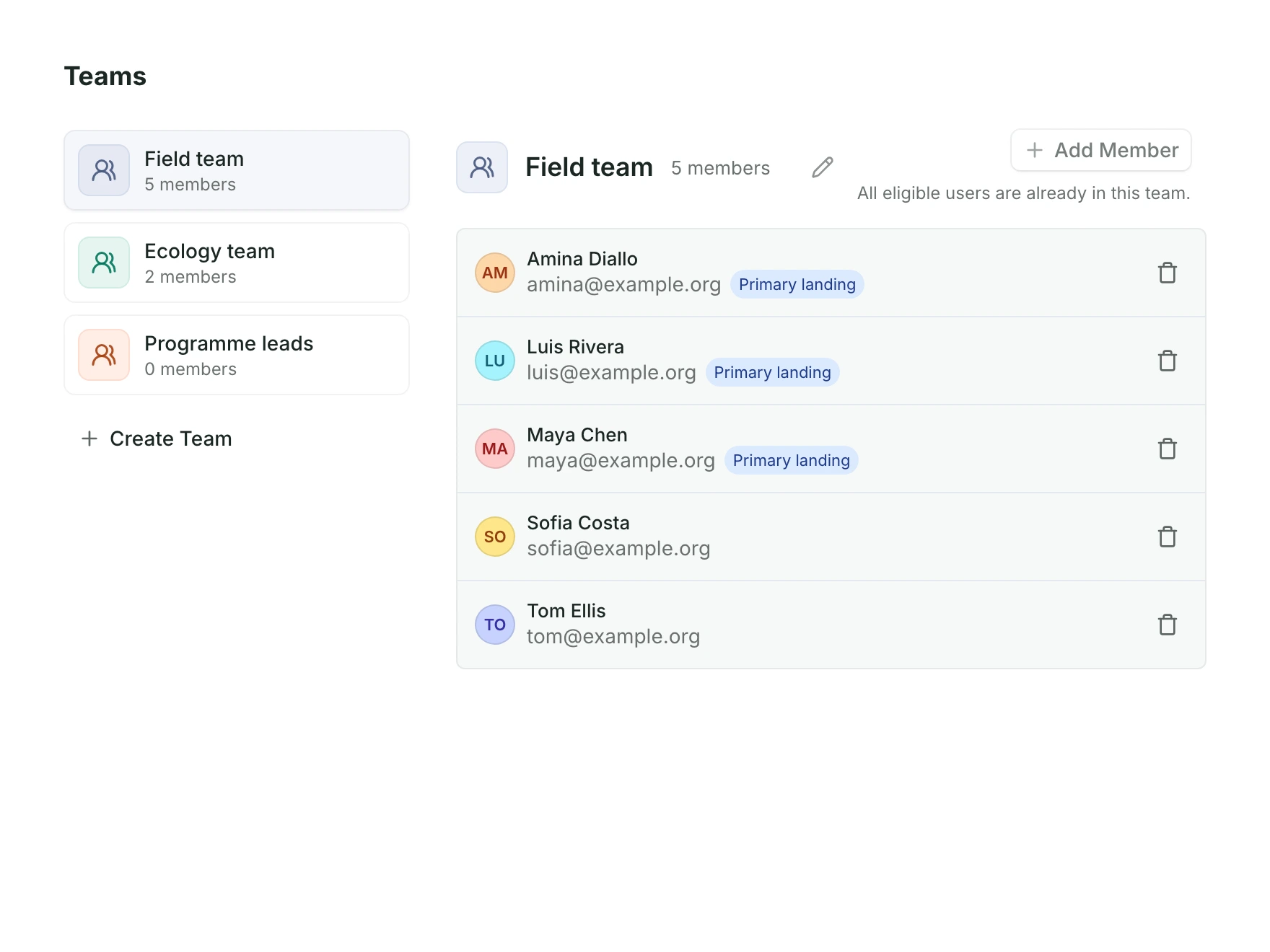
Task: Click the eligible users notice text
Action: click(x=1024, y=193)
